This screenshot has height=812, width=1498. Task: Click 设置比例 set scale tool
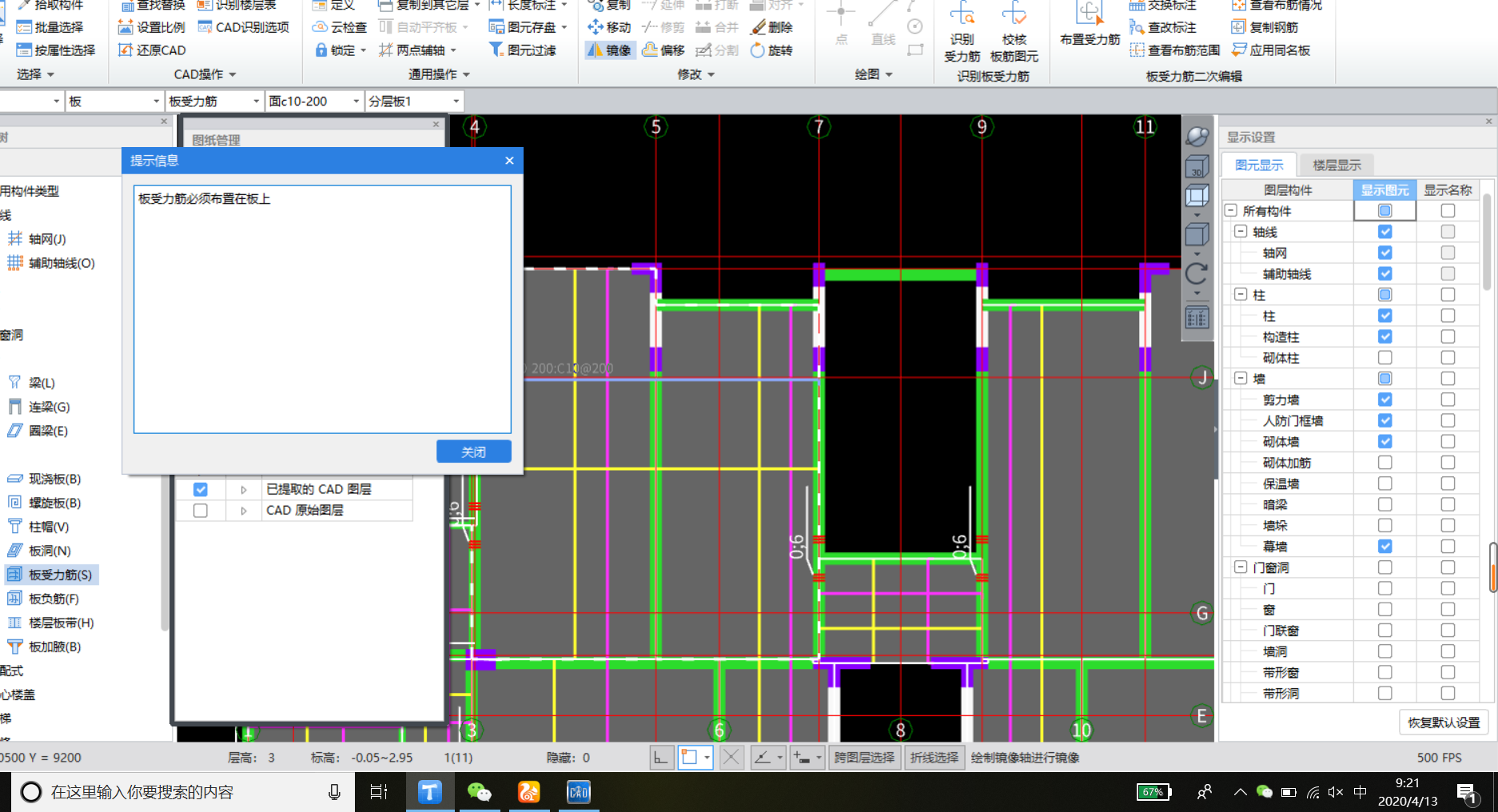click(152, 26)
